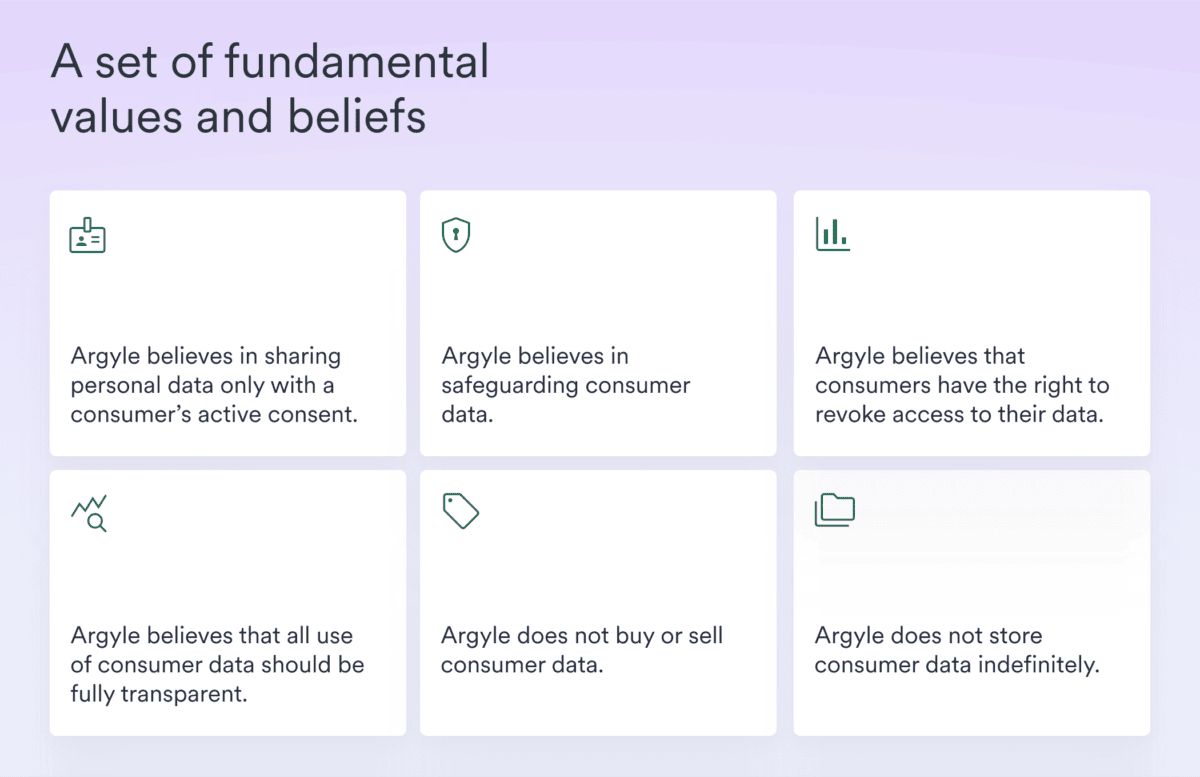
Task: Click the stacked folders icon
Action: [x=835, y=510]
